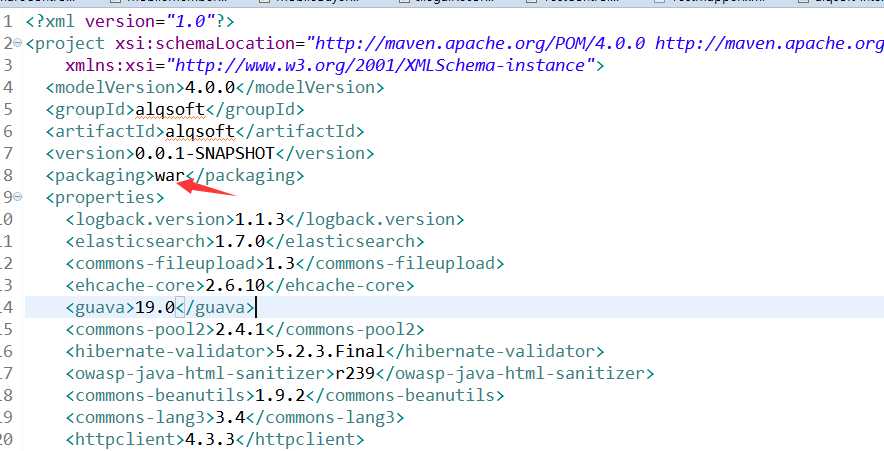The height and width of the screenshot is (451, 884).
Task: Click the closing groupId tag
Action: (255, 109)
